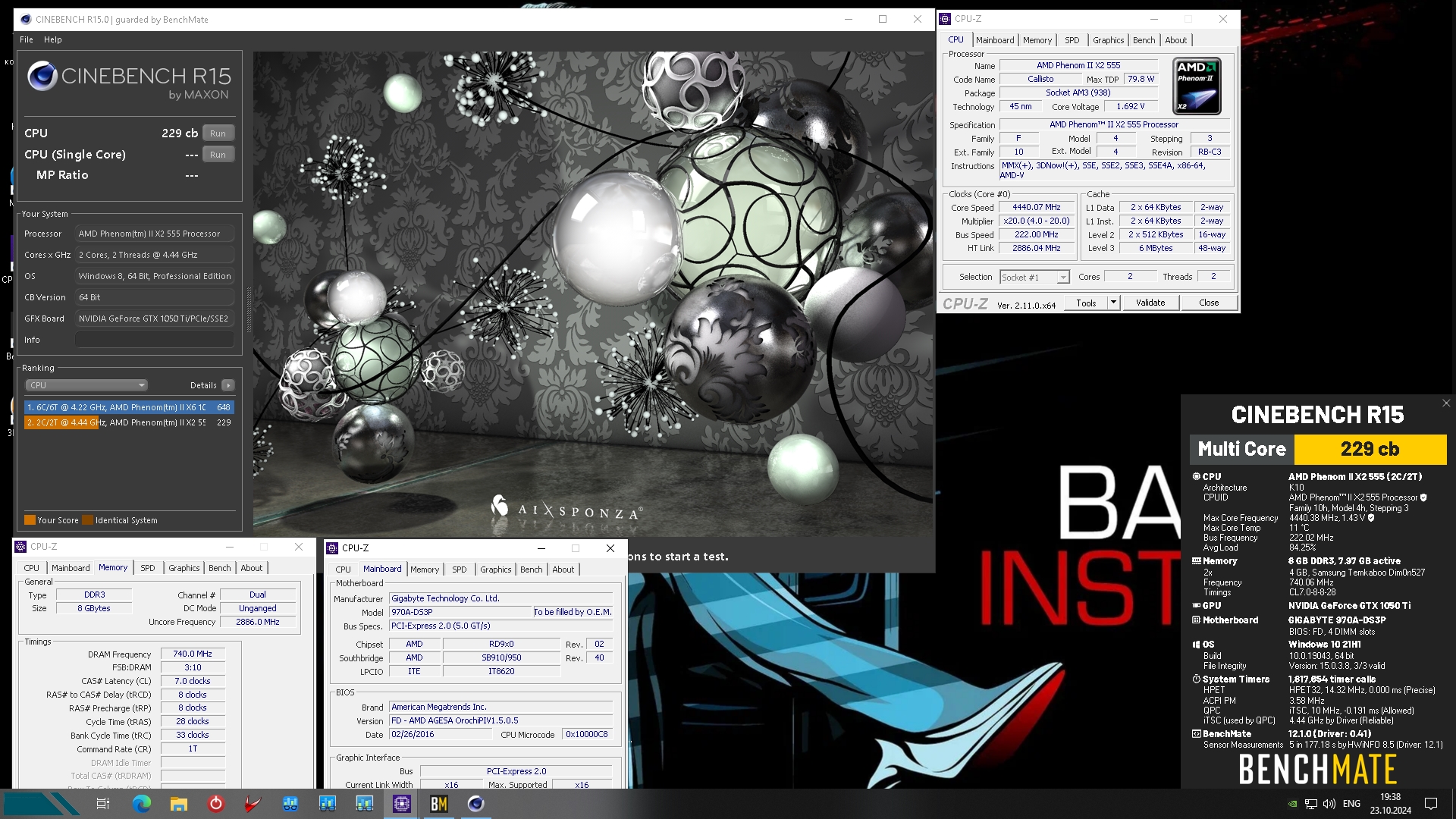Open the notification center icon
Screen dimensions: 1456x819
click(x=1431, y=804)
